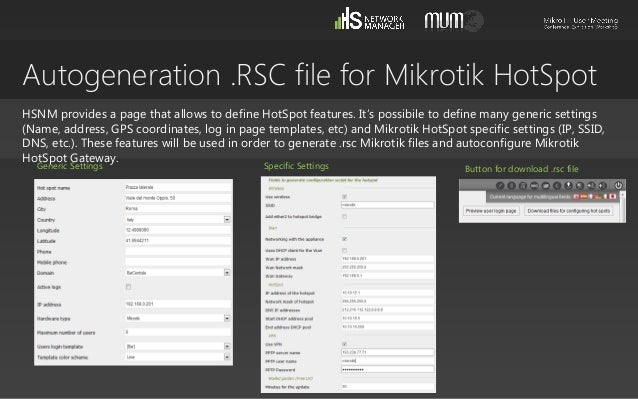Screen dimensions: 638x399
Task: Select the Latitude field
Action: (178, 240)
